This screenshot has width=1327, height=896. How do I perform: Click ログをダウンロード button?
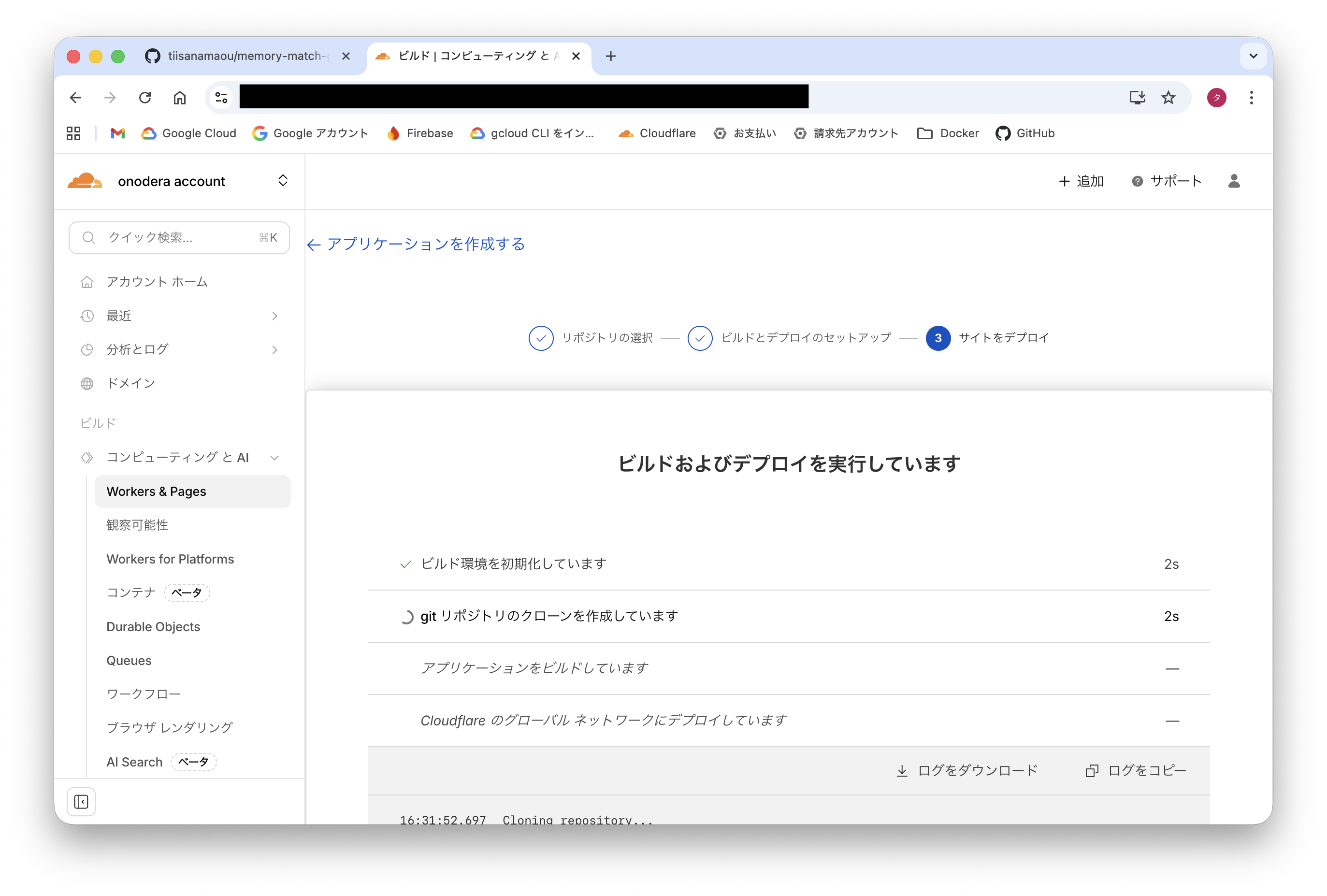967,770
